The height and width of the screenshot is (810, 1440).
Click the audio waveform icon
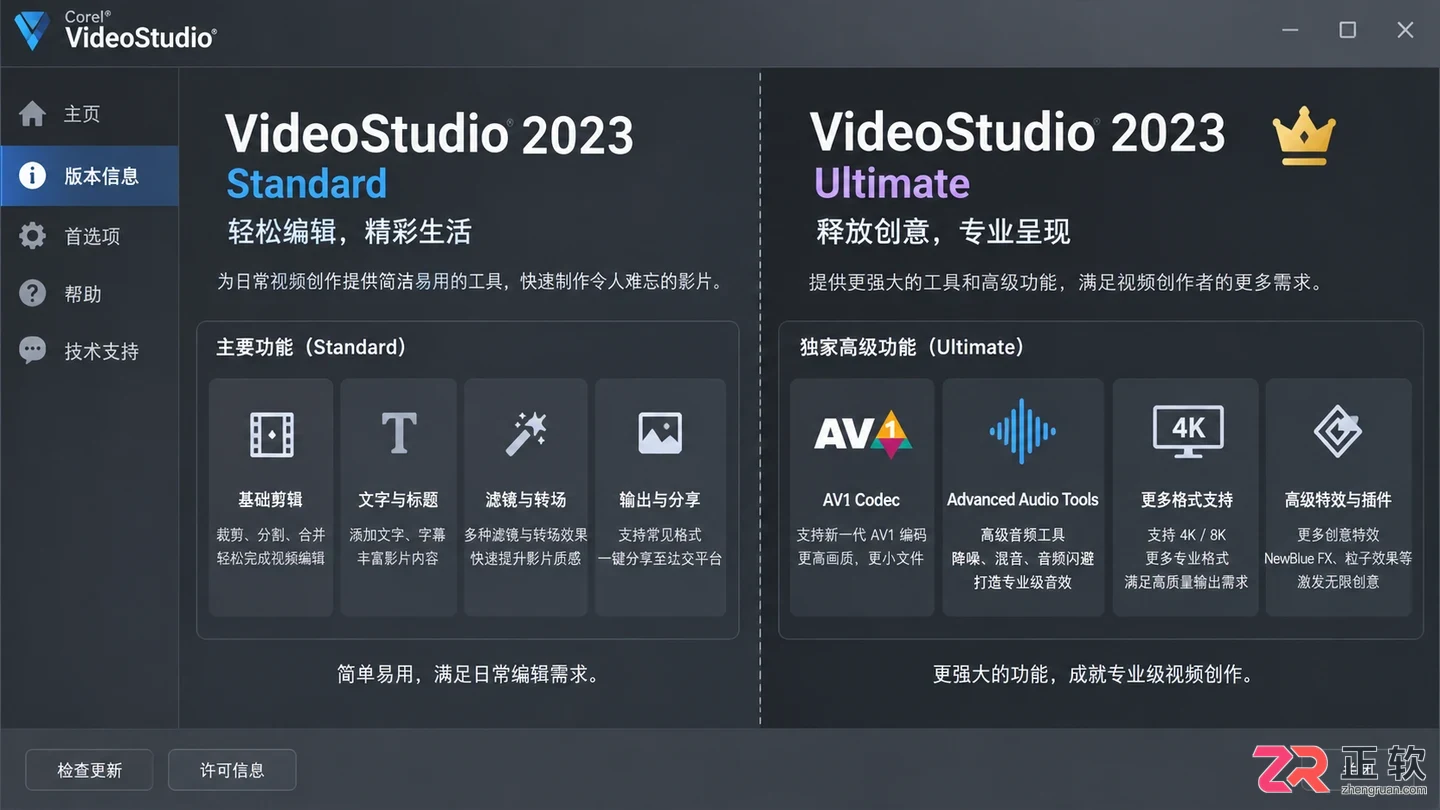[1022, 432]
